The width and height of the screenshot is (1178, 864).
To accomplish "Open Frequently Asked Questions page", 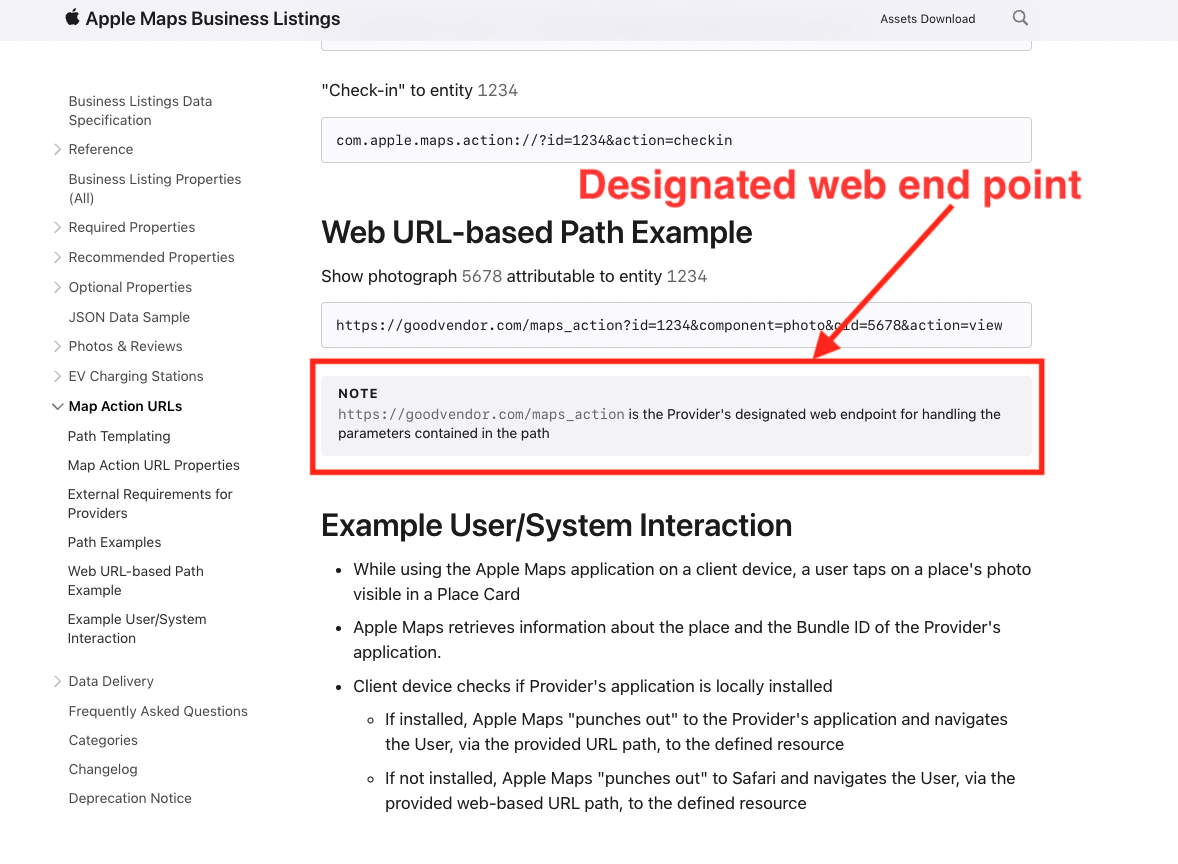I will point(158,711).
